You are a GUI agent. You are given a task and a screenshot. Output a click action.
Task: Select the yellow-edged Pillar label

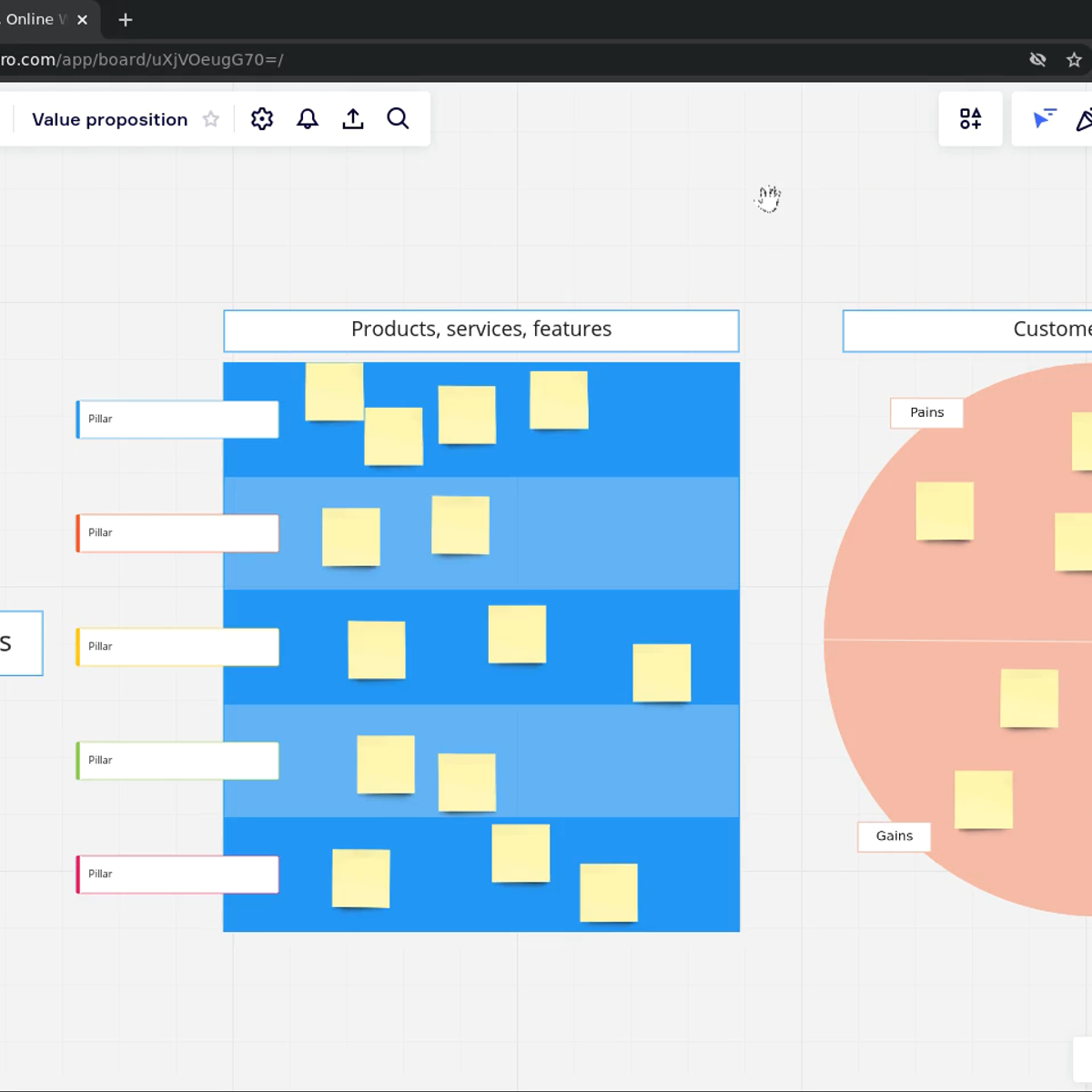[177, 647]
